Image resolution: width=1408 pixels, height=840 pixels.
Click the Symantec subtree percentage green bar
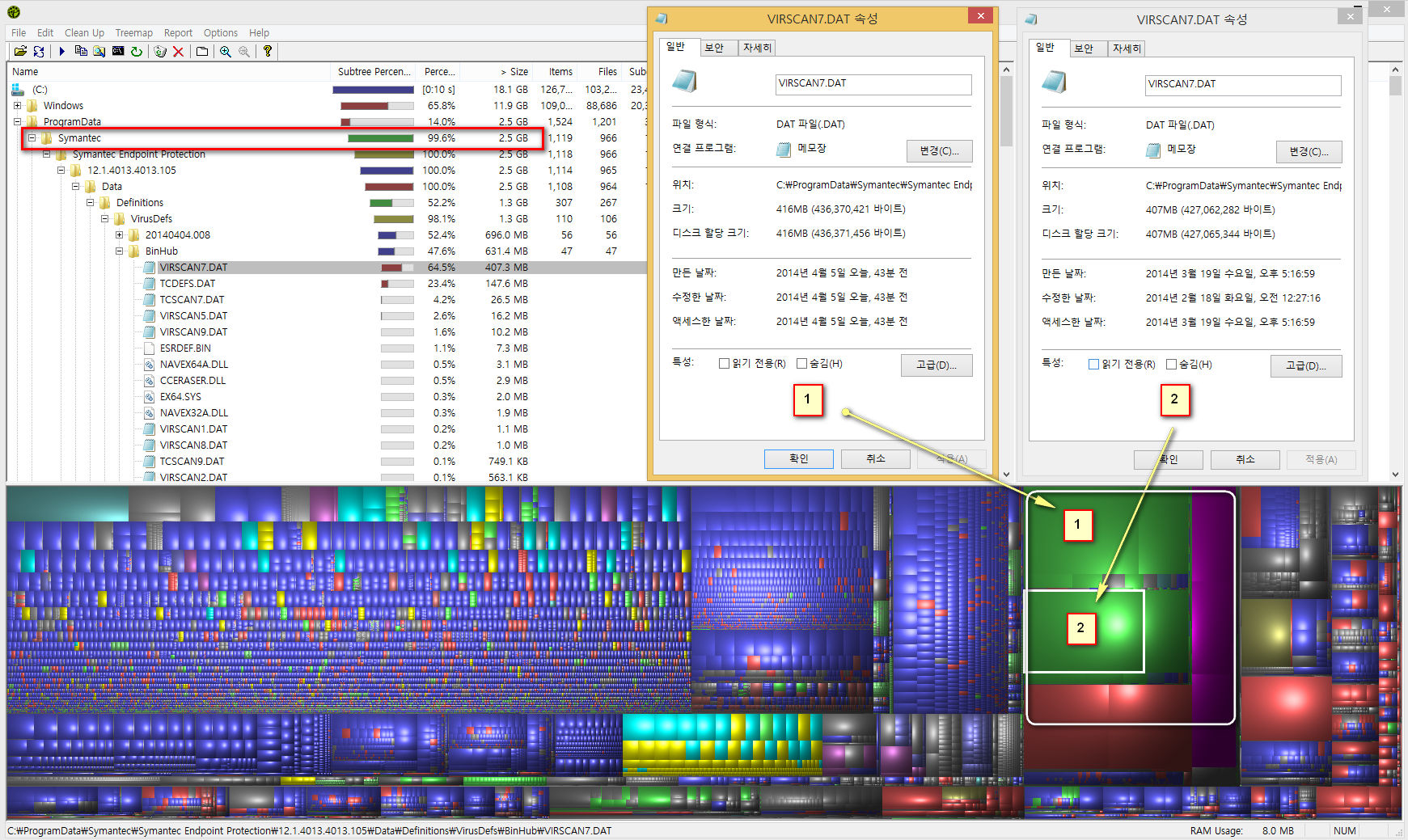pos(380,138)
